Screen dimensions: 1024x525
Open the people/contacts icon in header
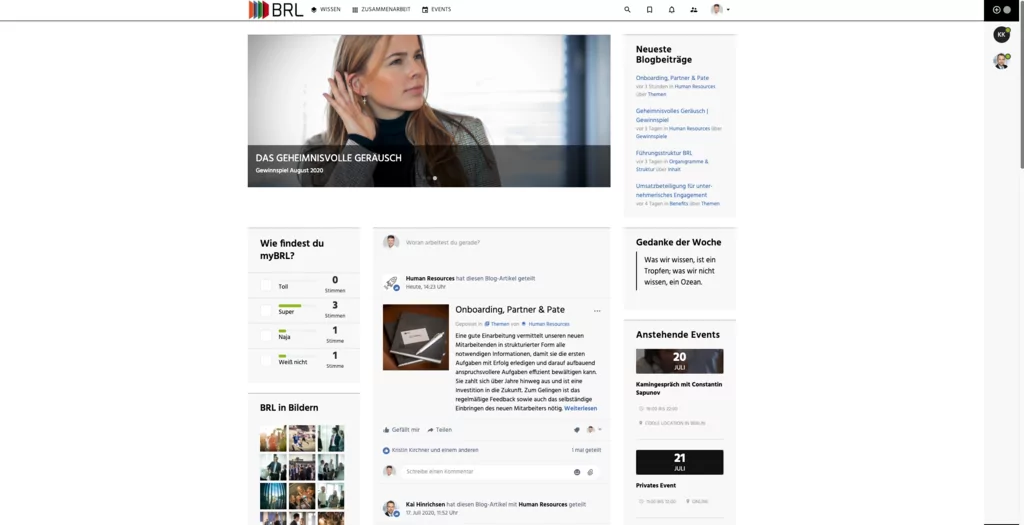pyautogui.click(x=694, y=9)
